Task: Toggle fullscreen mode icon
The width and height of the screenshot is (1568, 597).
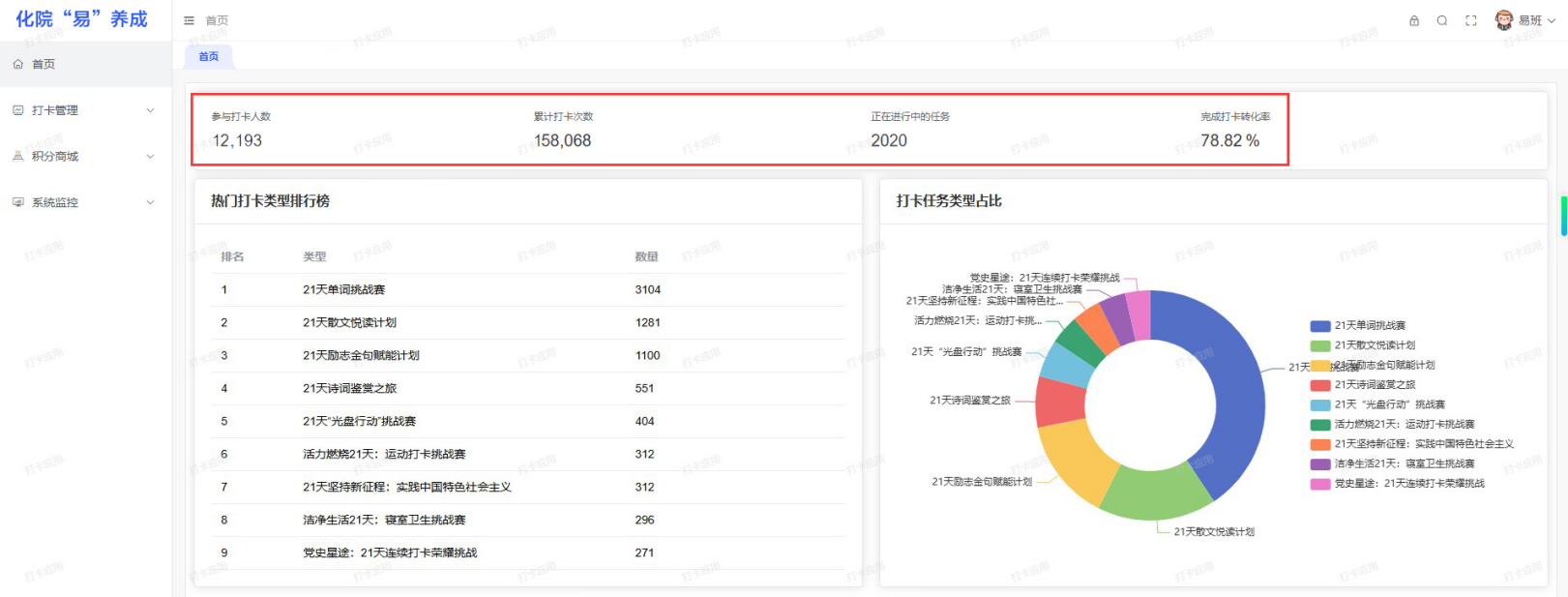Action: pyautogui.click(x=1470, y=20)
